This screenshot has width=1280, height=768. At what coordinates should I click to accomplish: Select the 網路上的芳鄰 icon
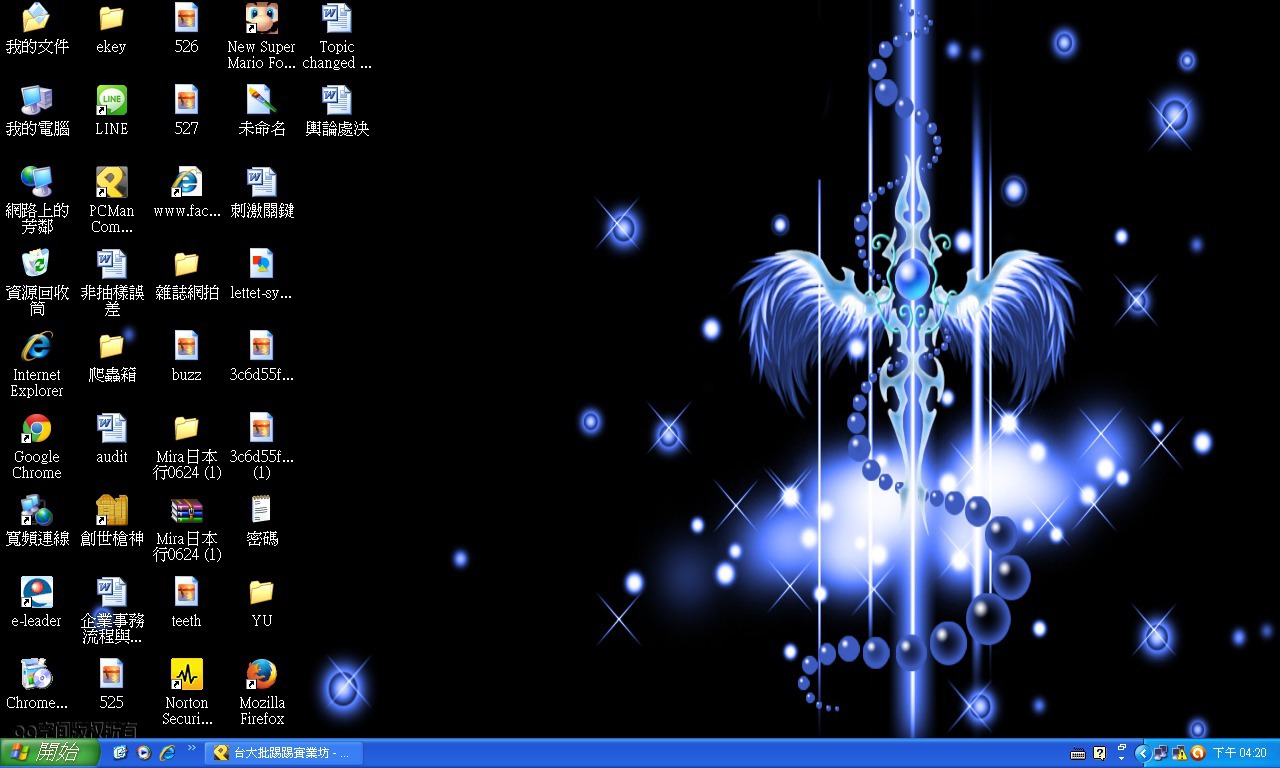pyautogui.click(x=37, y=182)
